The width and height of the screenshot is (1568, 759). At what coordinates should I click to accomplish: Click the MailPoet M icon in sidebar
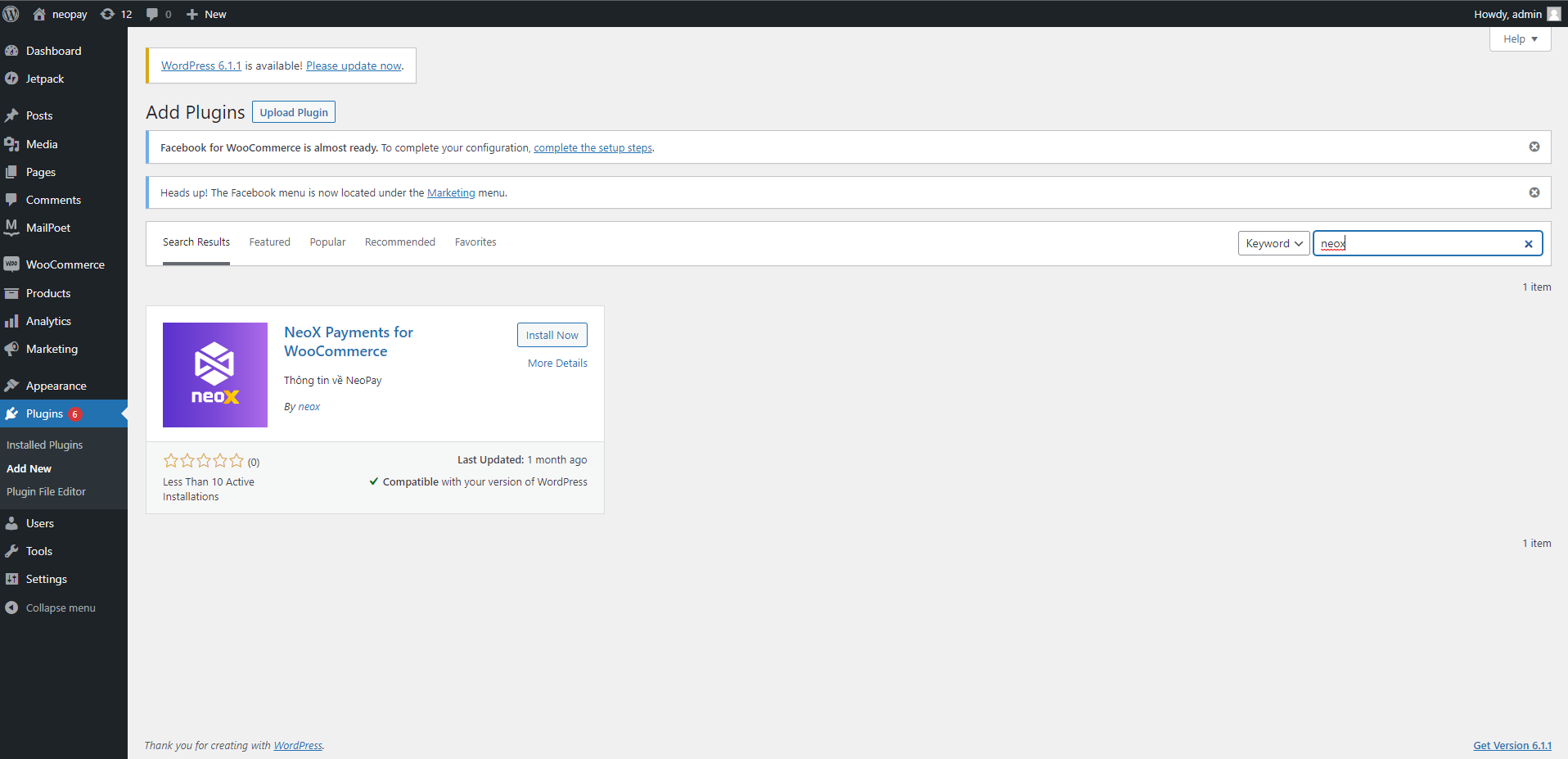(11, 228)
